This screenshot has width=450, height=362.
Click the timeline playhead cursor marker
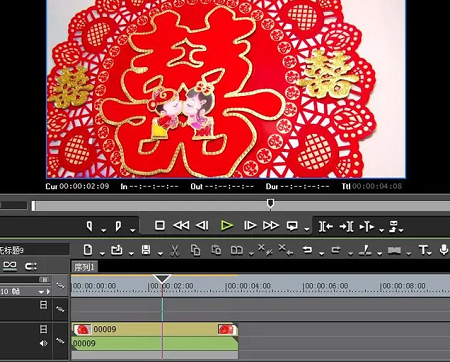coord(162,279)
